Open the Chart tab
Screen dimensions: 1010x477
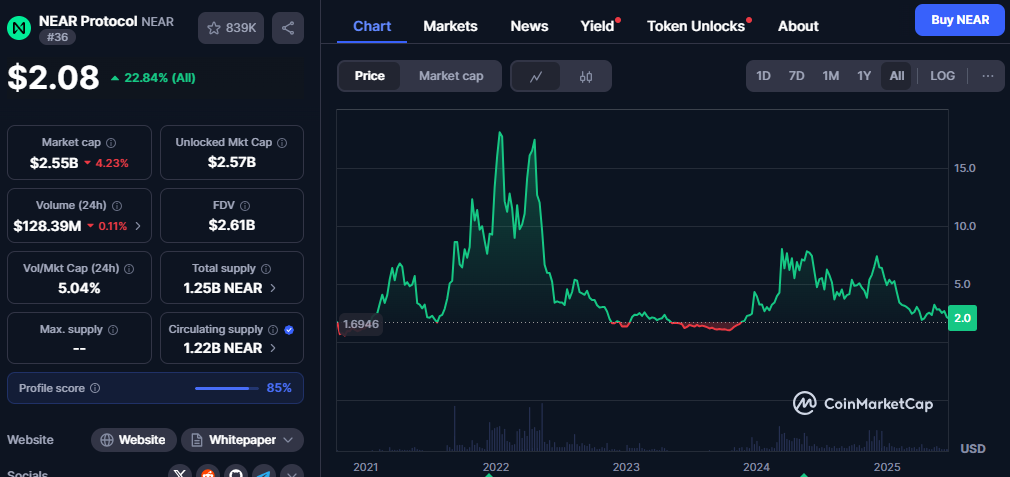pyautogui.click(x=372, y=26)
